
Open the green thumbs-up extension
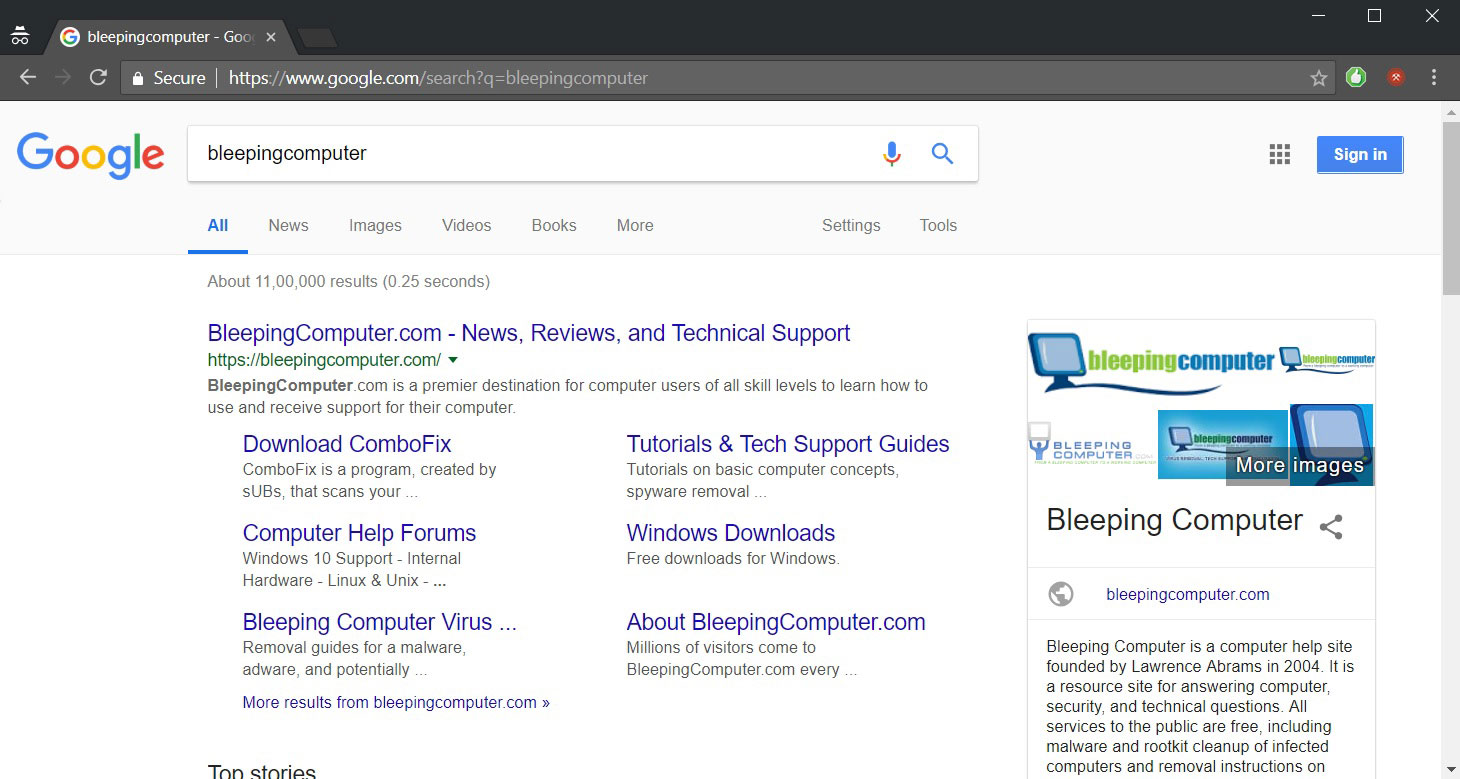pyautogui.click(x=1356, y=77)
